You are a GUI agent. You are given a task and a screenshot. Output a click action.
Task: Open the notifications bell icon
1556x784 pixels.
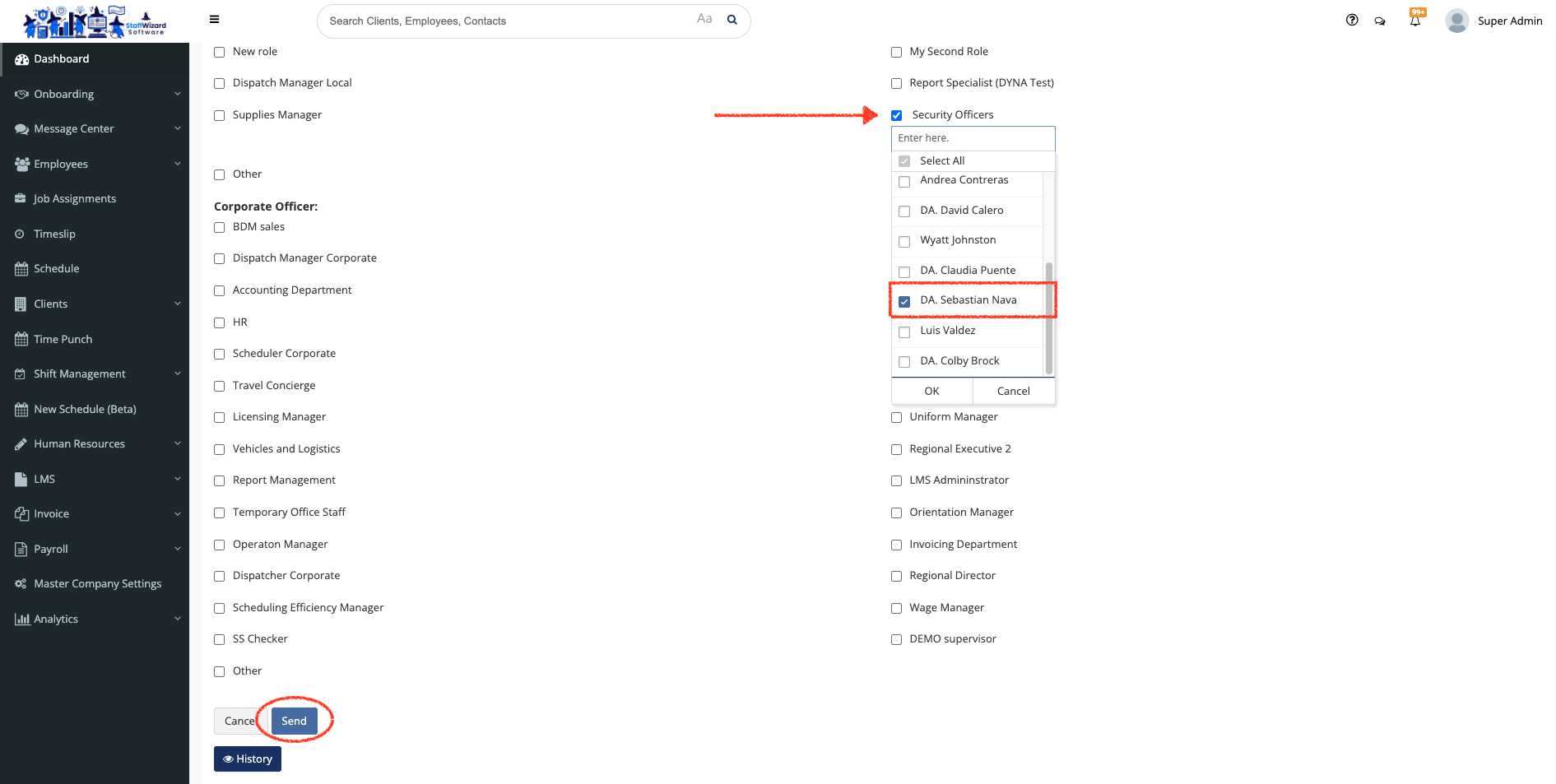(x=1415, y=21)
